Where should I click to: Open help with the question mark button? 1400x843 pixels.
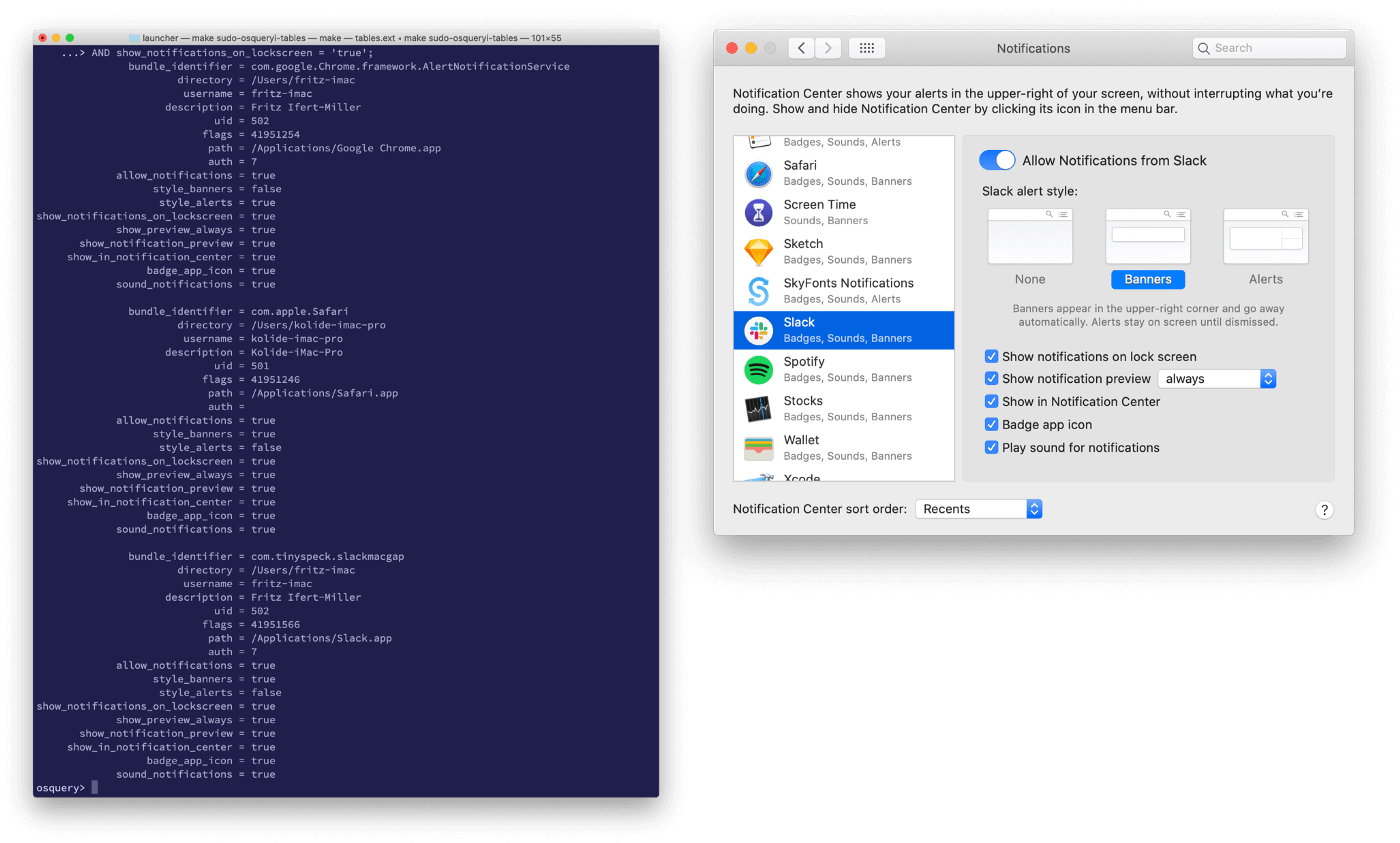click(1324, 510)
